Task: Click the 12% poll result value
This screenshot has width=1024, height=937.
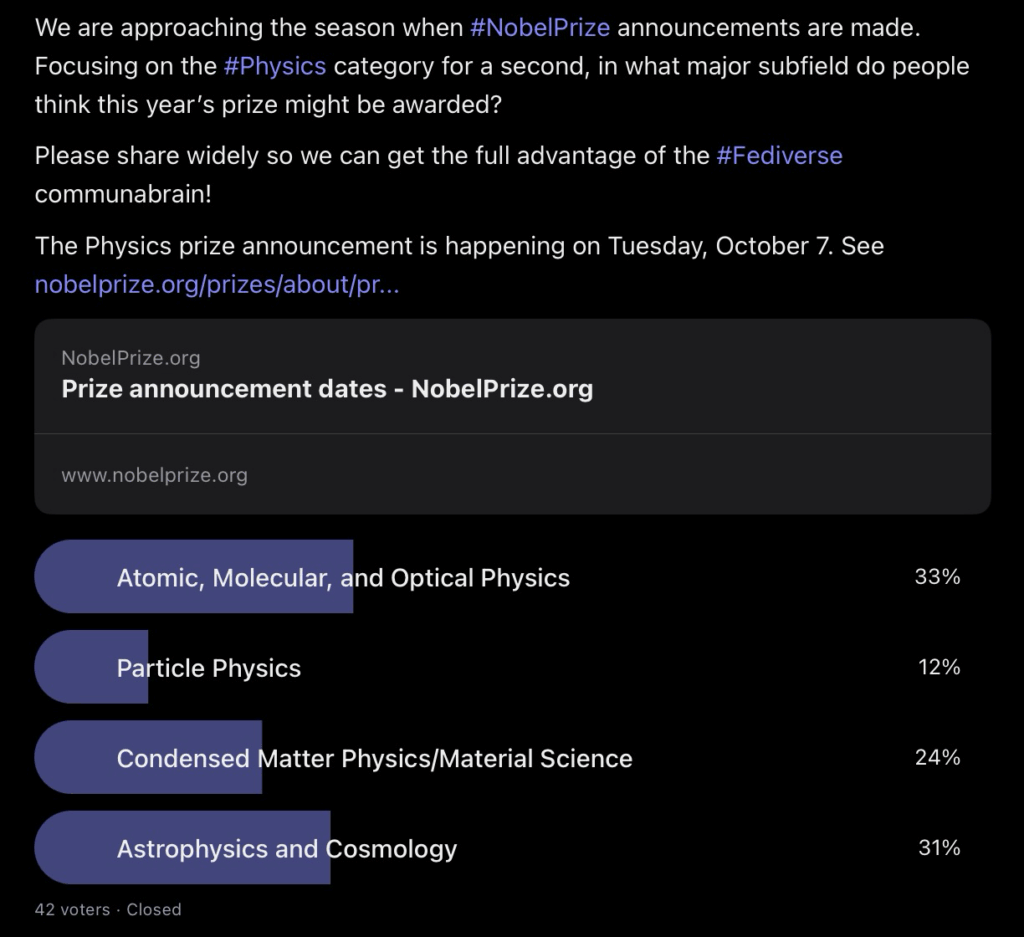Action: tap(938, 667)
